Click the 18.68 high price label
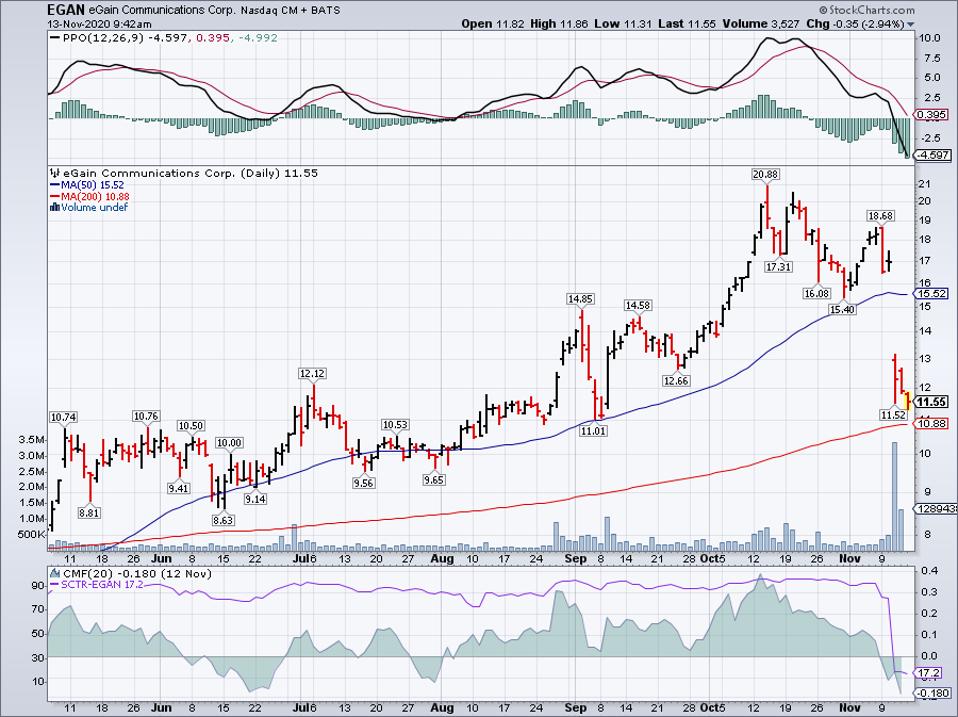 pyautogui.click(x=880, y=216)
